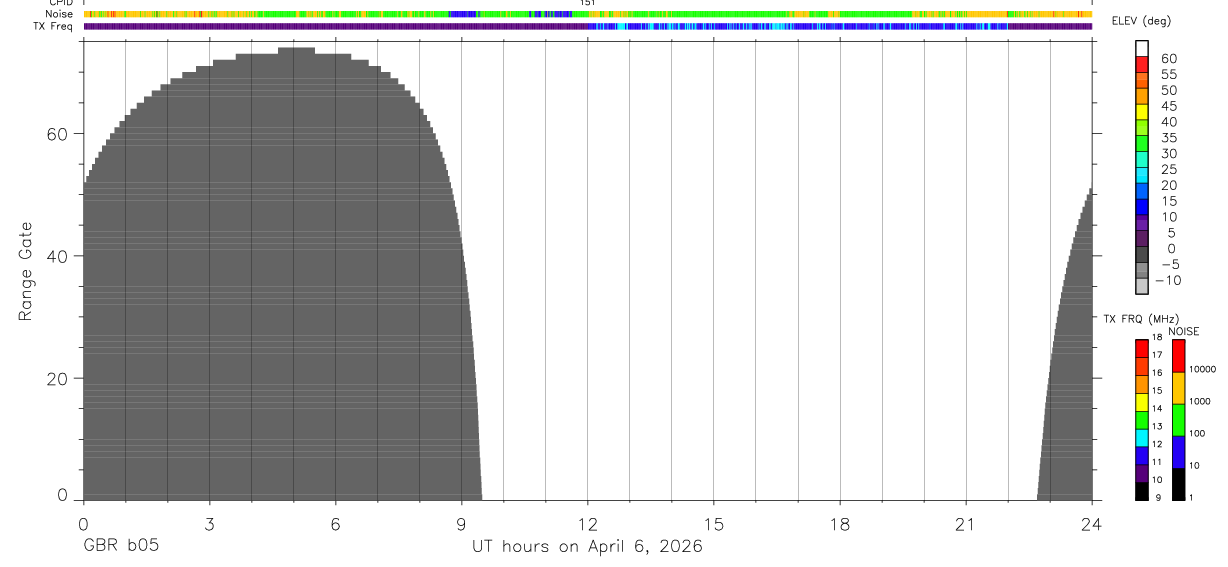This screenshot has width=1228, height=567.
Task: Click the '9' value in TX FRQ legend
Action: coord(1157,497)
